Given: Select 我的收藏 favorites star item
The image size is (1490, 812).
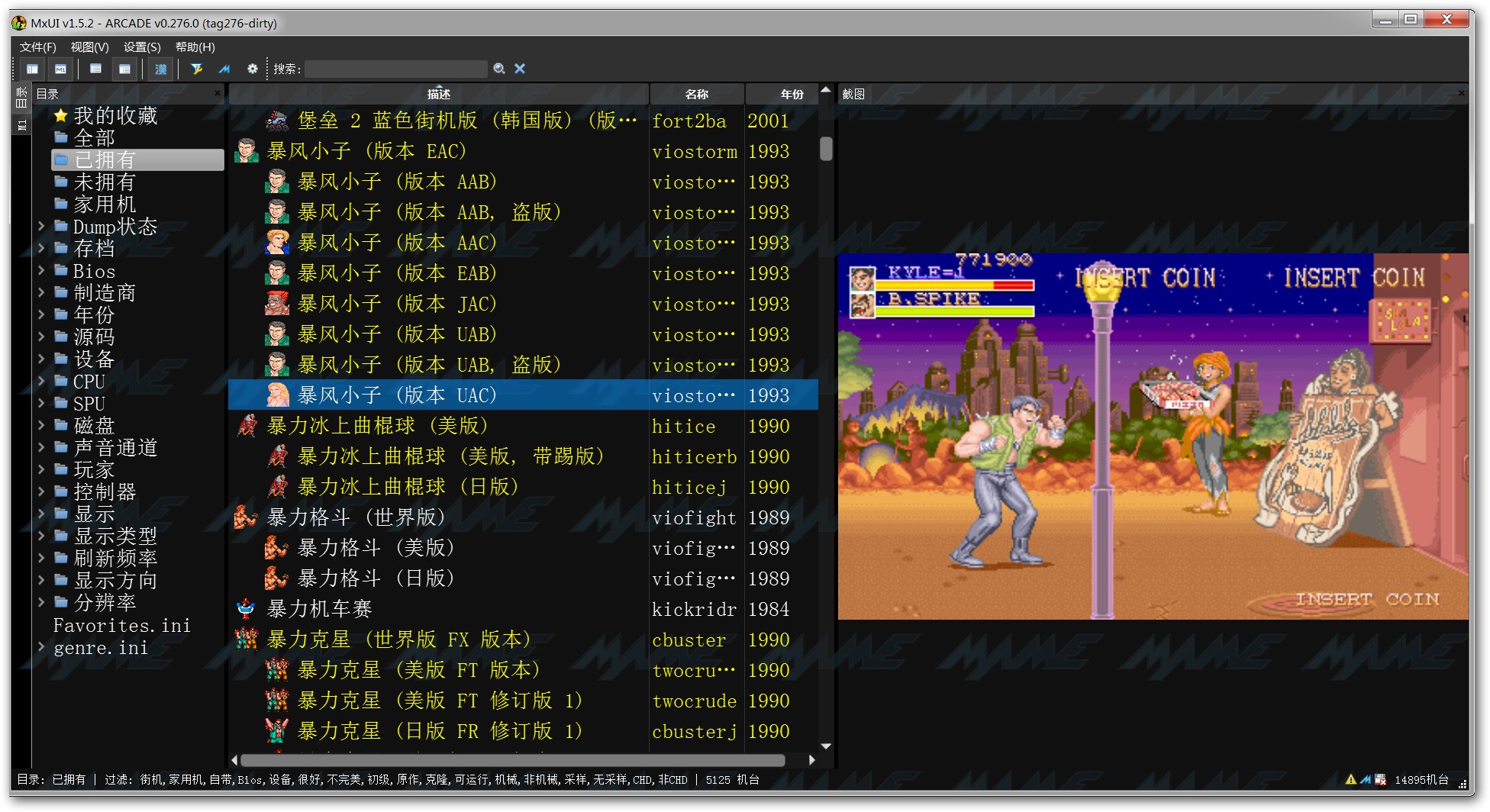Looking at the screenshot, I should (105, 116).
